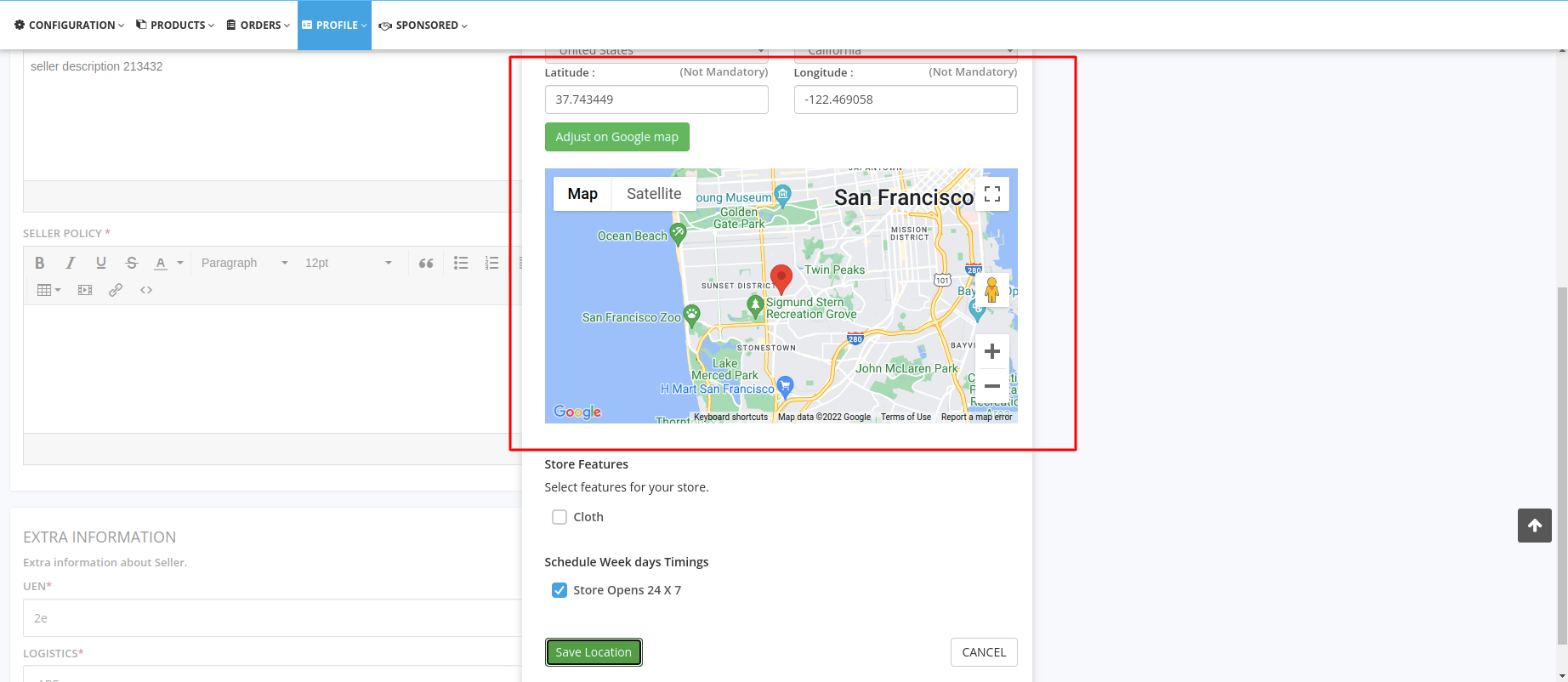Screen dimensions: 1568x682
Task: Open Report a map error link
Action: click(x=976, y=418)
